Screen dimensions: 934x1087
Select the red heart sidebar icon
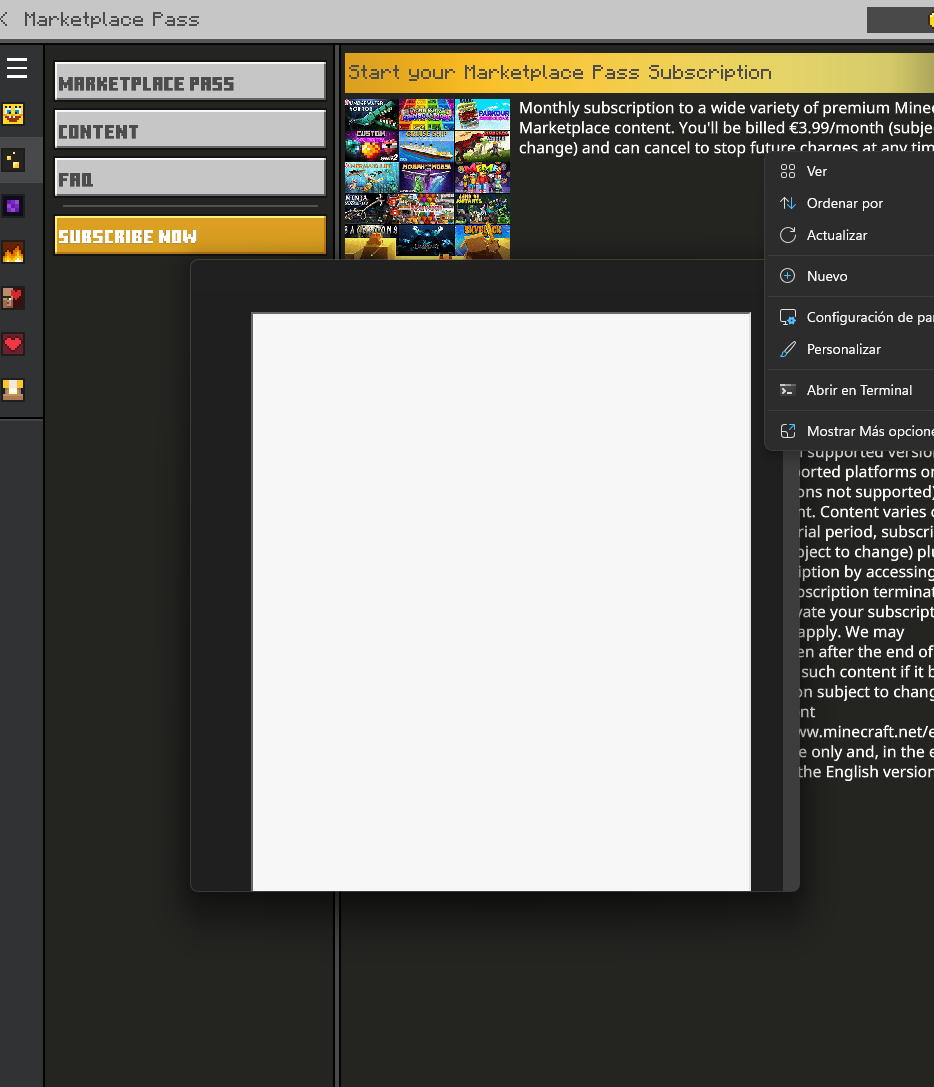click(13, 344)
